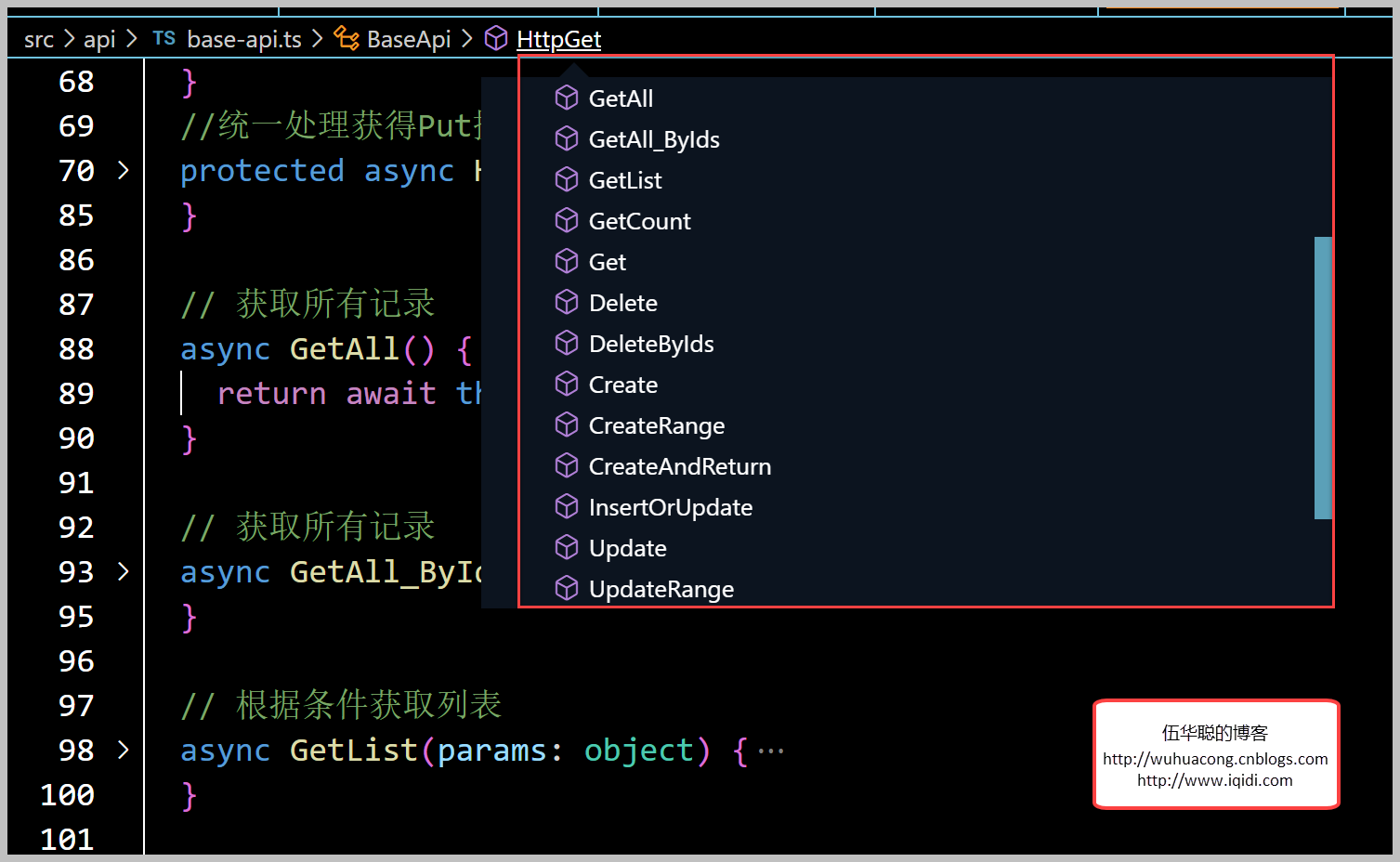Unfold the GetAll_ByIds block at line 93
The width and height of the screenshot is (1400, 862).
124,571
